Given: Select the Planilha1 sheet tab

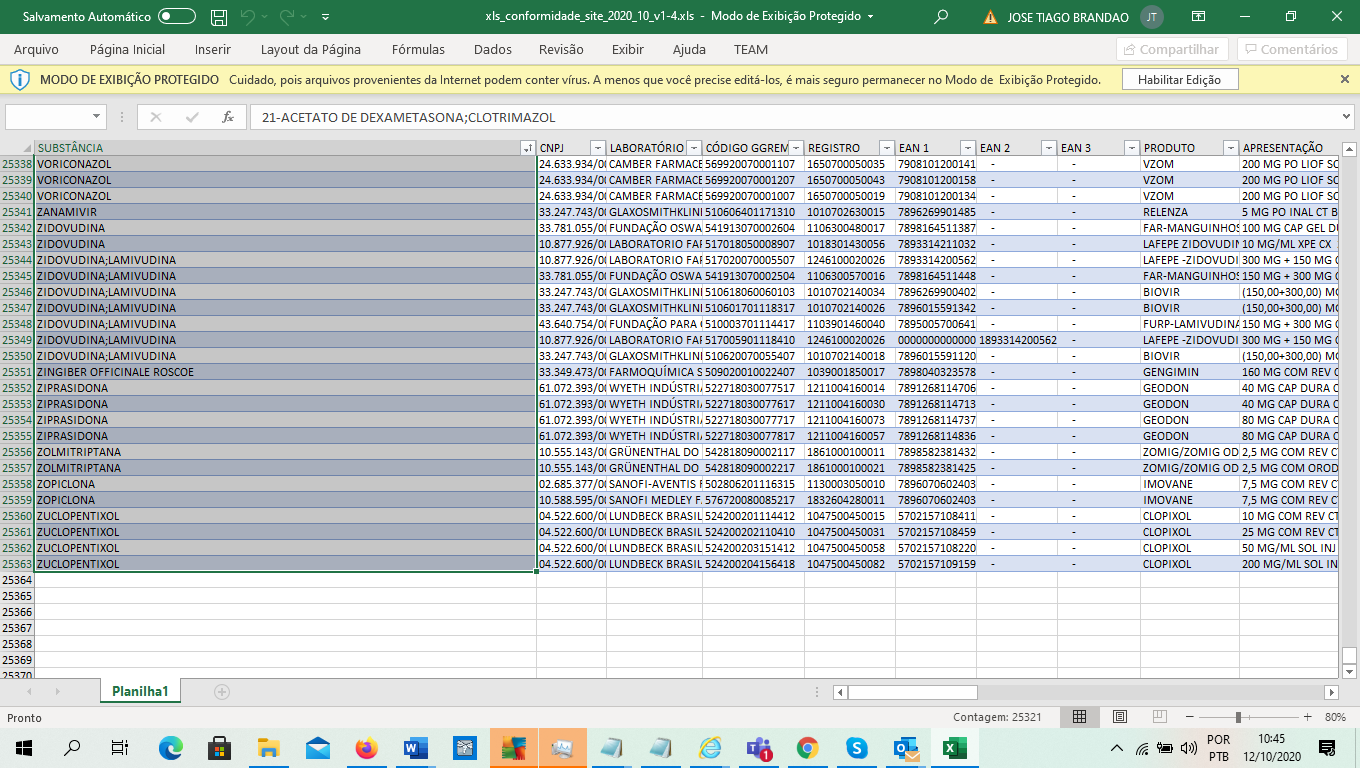Looking at the screenshot, I should coord(140,691).
